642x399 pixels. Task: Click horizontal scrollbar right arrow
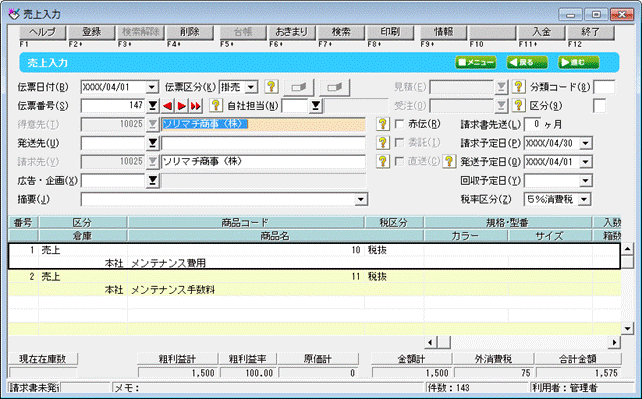pyautogui.click(x=614, y=342)
